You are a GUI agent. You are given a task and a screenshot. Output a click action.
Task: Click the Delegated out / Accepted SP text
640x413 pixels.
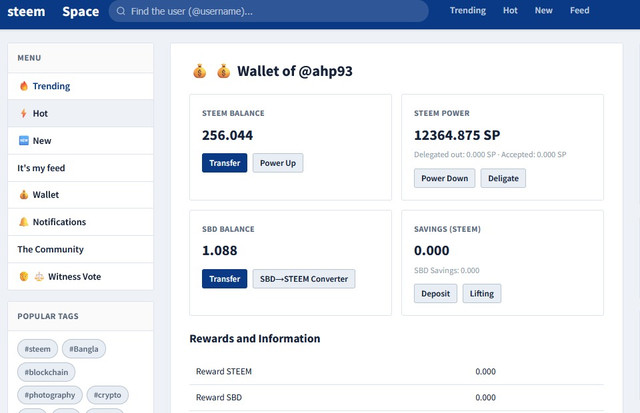point(490,155)
